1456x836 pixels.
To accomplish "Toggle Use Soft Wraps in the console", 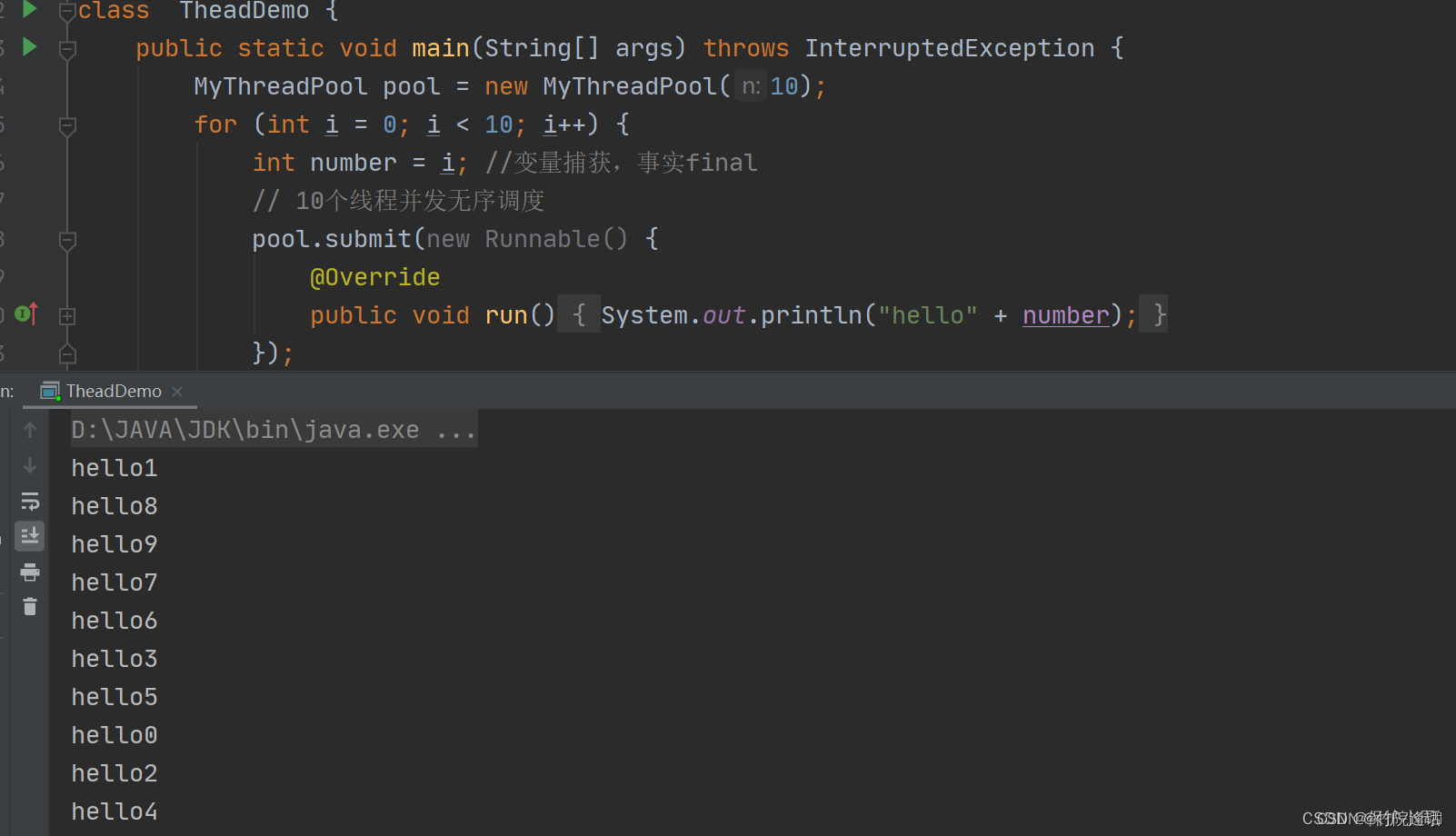I will (30, 501).
